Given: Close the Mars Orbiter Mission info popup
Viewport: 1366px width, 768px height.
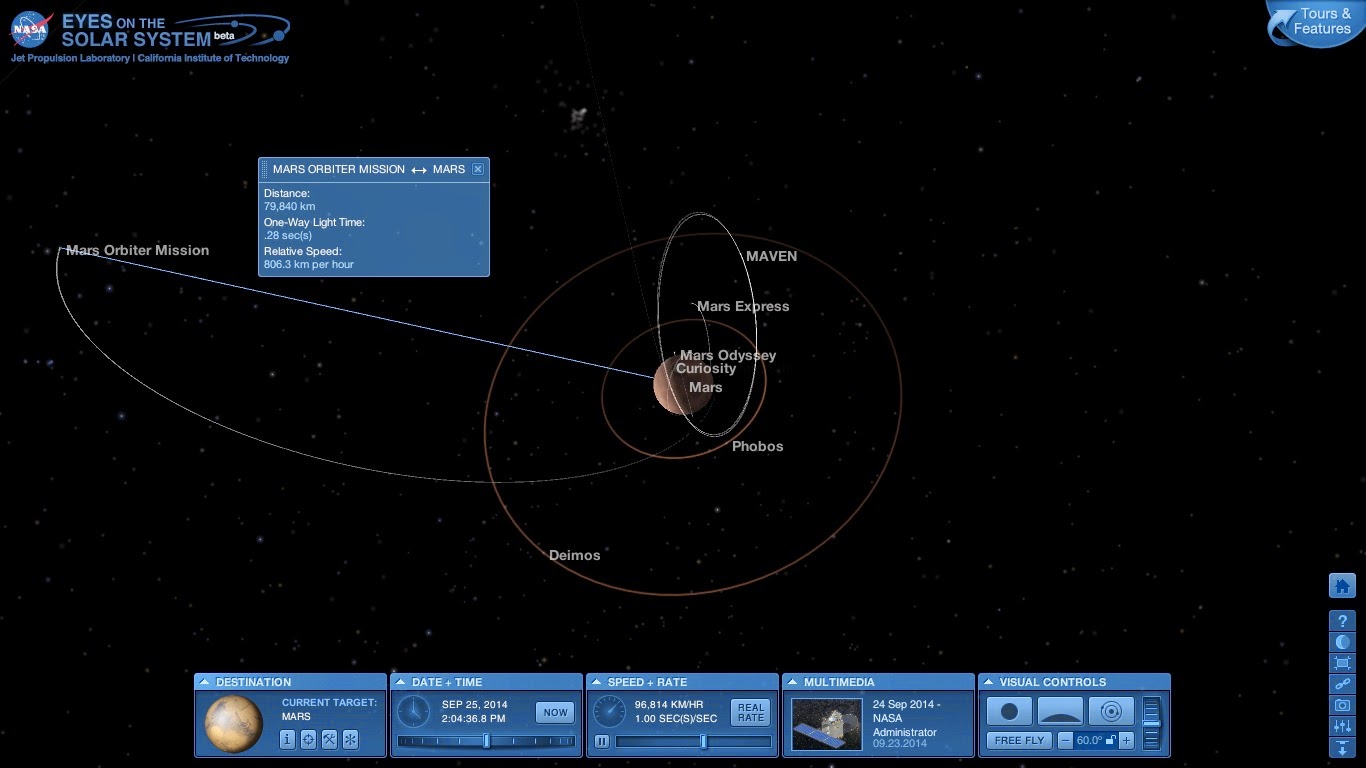Looking at the screenshot, I should tap(478, 169).
